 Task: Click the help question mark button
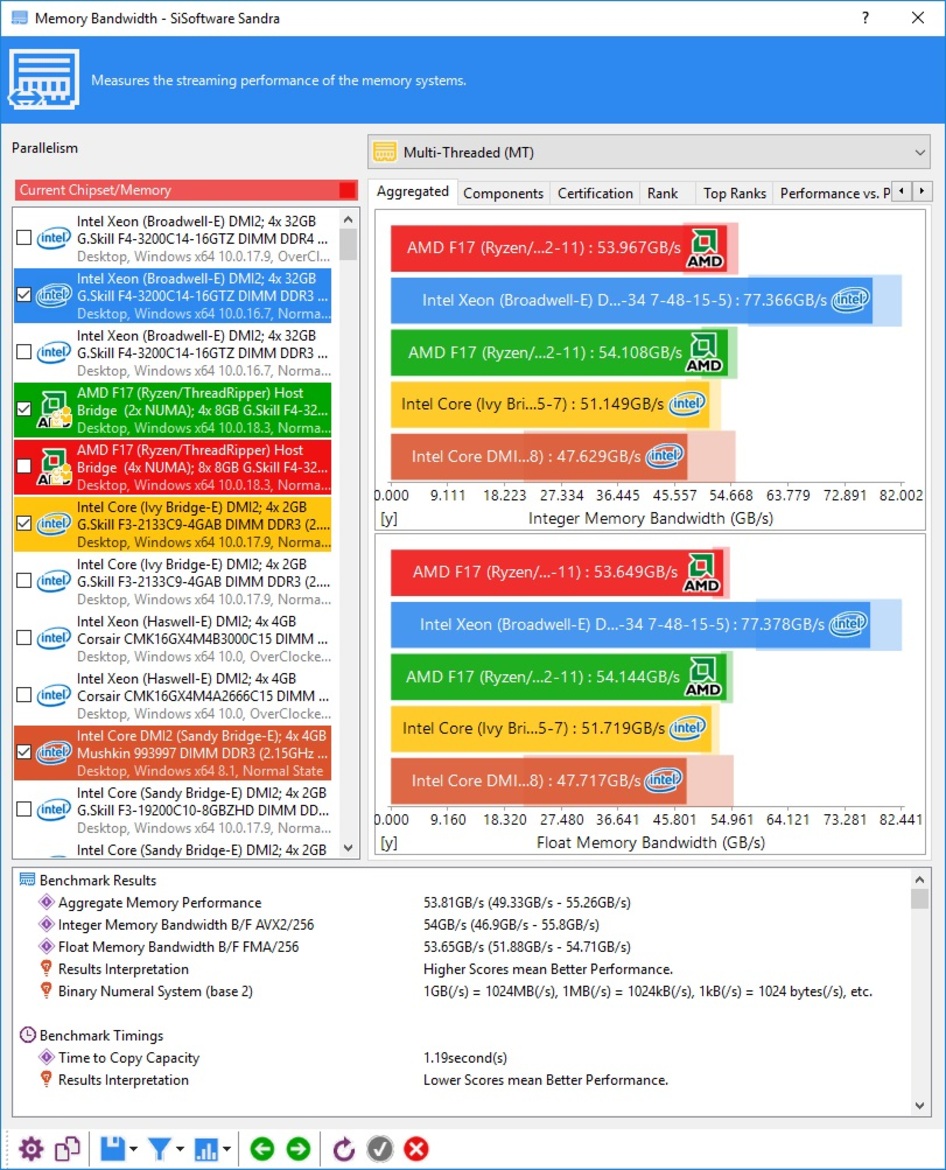click(x=865, y=17)
